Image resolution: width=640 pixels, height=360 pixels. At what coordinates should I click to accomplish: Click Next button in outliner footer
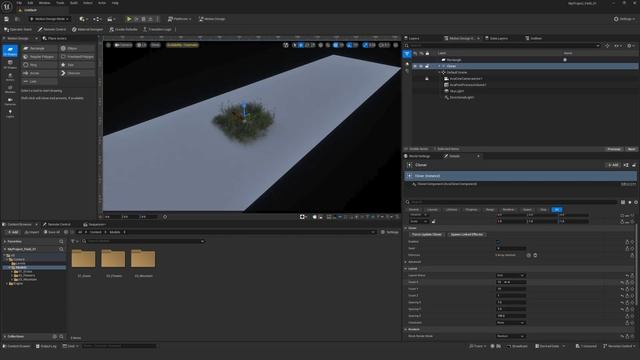pyautogui.click(x=631, y=149)
